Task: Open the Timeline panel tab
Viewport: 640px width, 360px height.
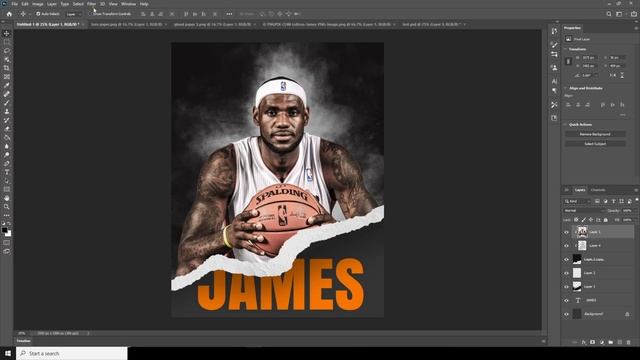Action: tap(23, 341)
